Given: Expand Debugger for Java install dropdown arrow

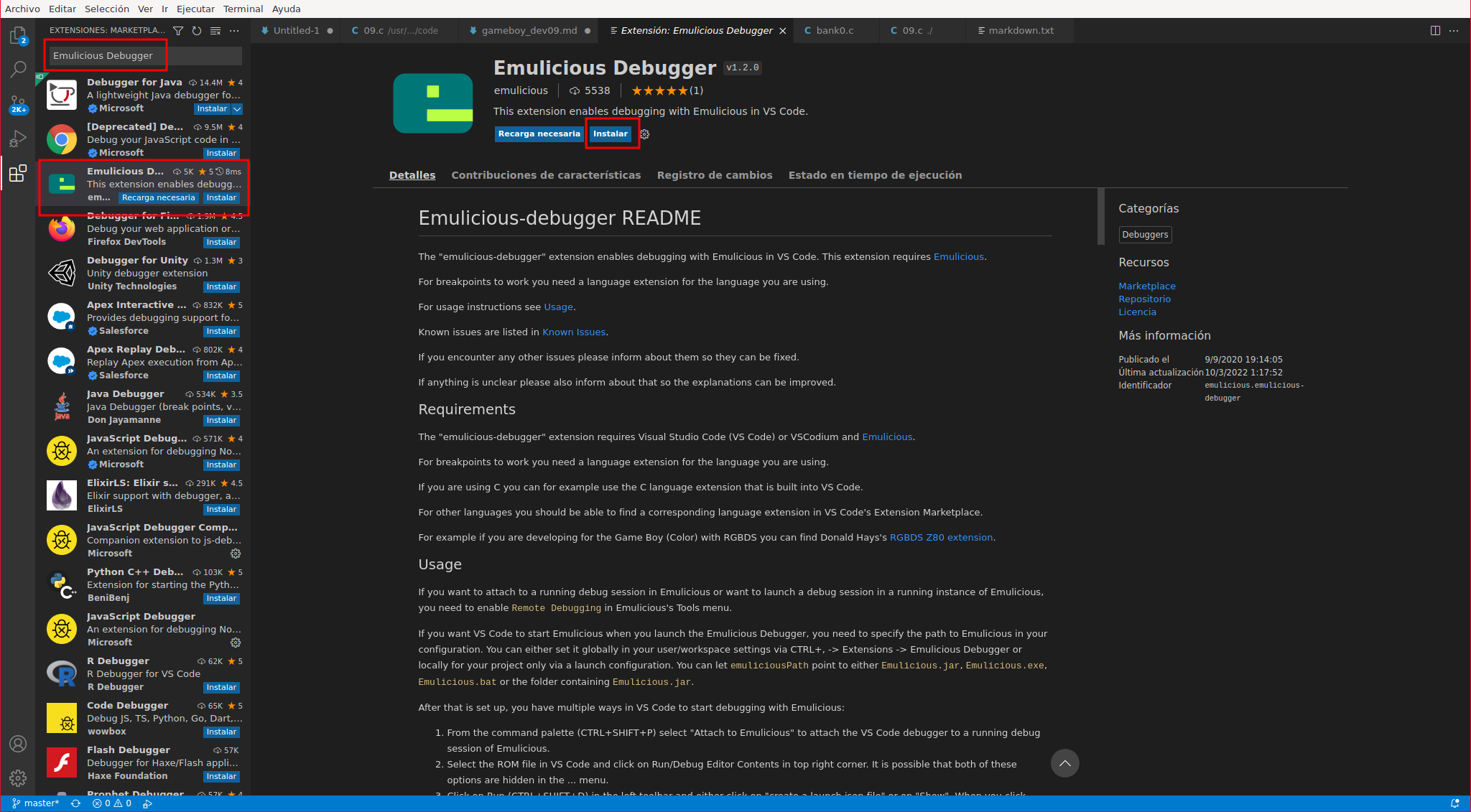Looking at the screenshot, I should (237, 109).
